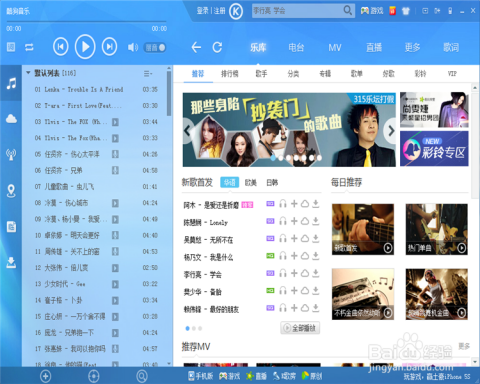Play MV for song 03 Ylvis

point(115,122)
